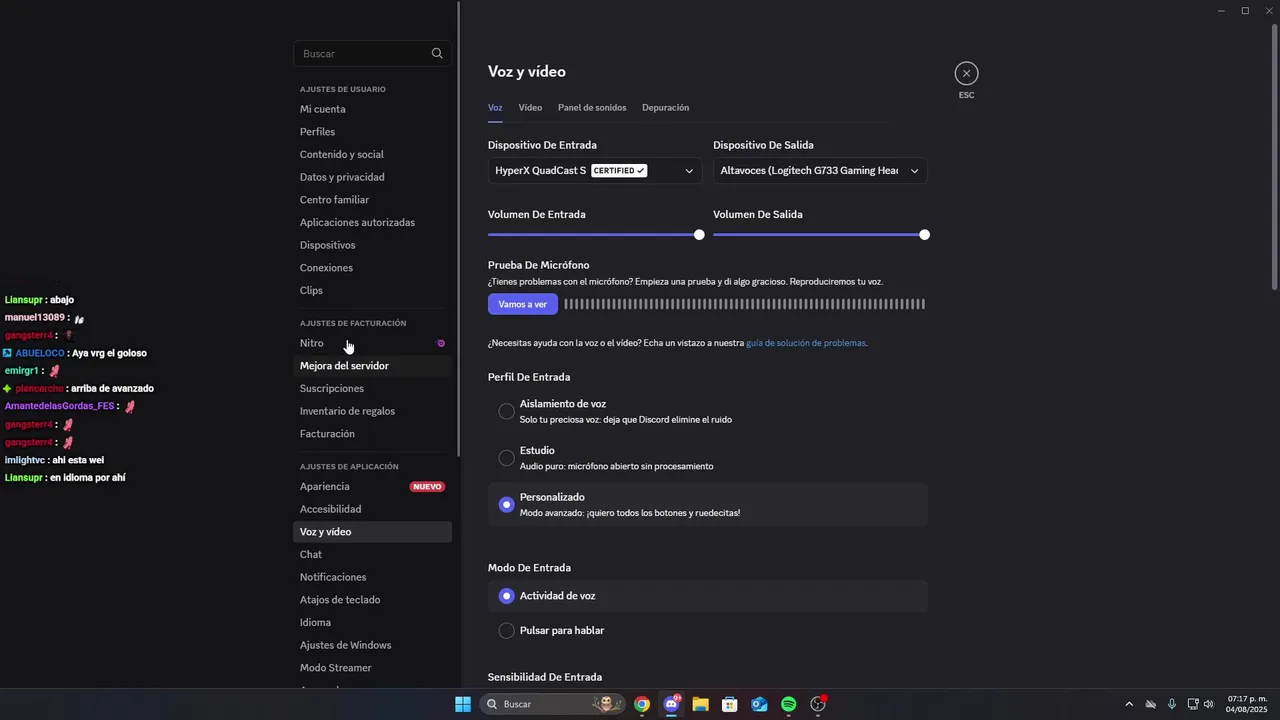Open Windows Start menu
The image size is (1280, 720).
point(463,704)
